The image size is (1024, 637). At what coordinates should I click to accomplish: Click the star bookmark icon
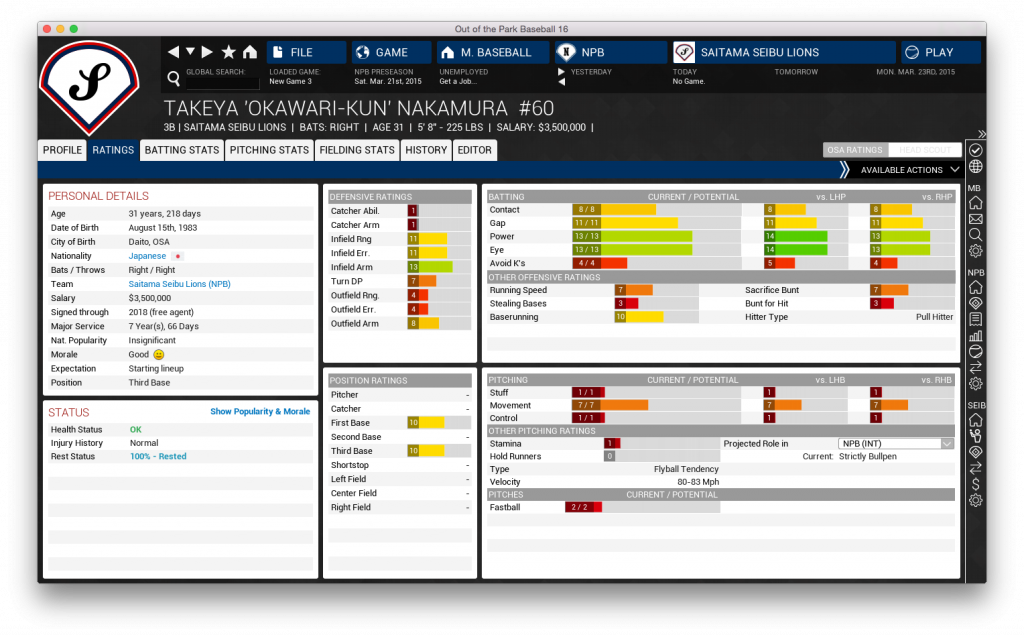229,52
